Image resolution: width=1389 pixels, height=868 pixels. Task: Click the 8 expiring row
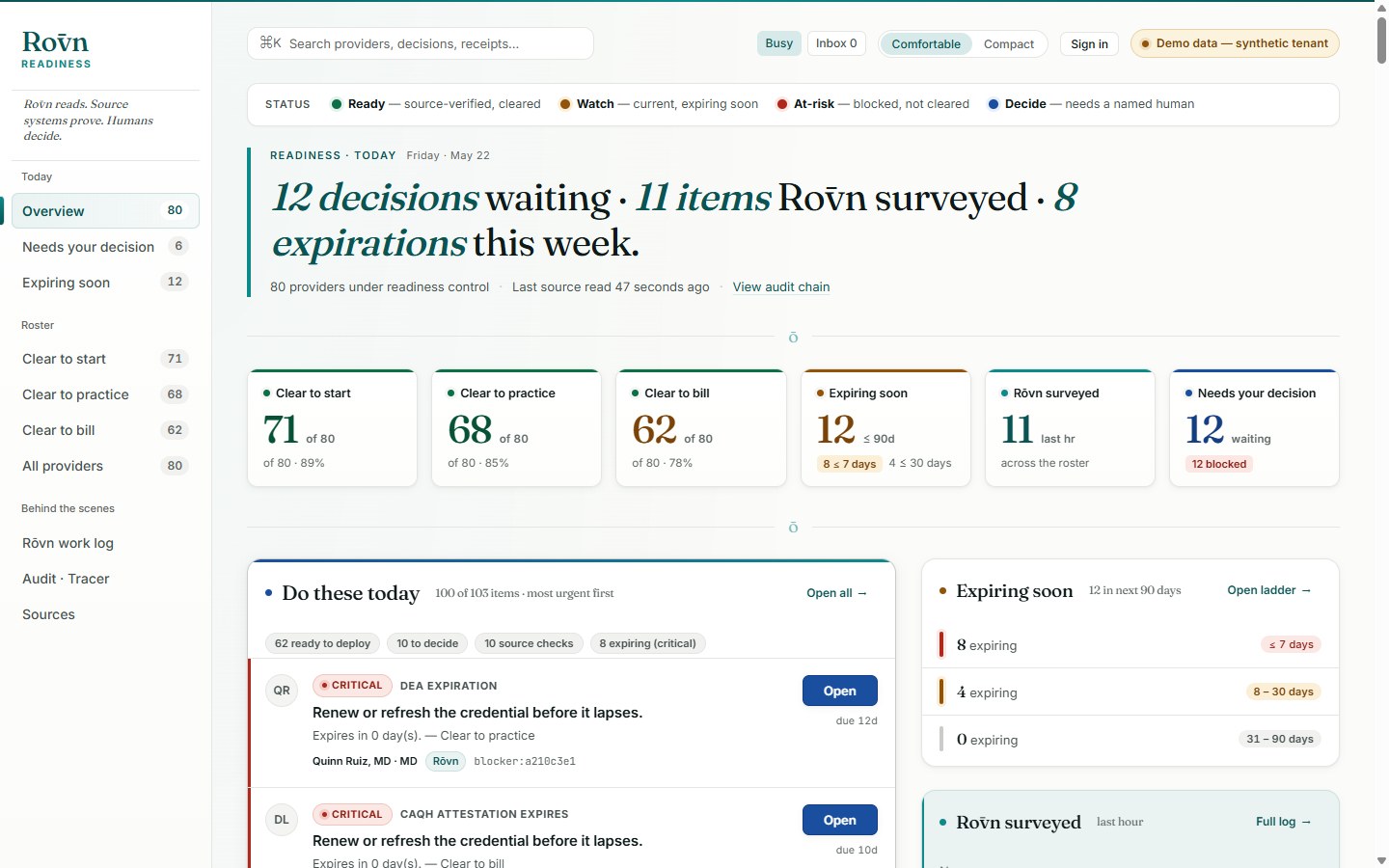click(x=1130, y=645)
